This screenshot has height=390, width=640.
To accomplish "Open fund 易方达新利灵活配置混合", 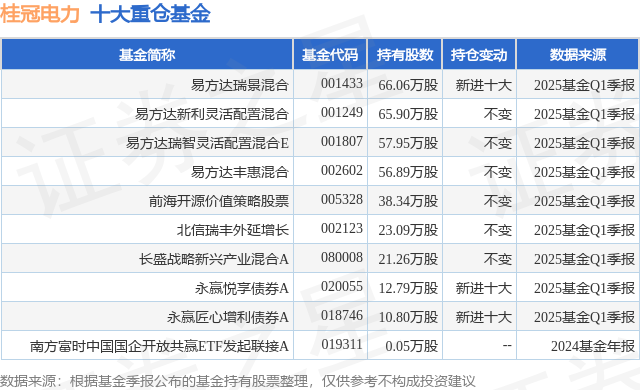I will pos(212,114).
